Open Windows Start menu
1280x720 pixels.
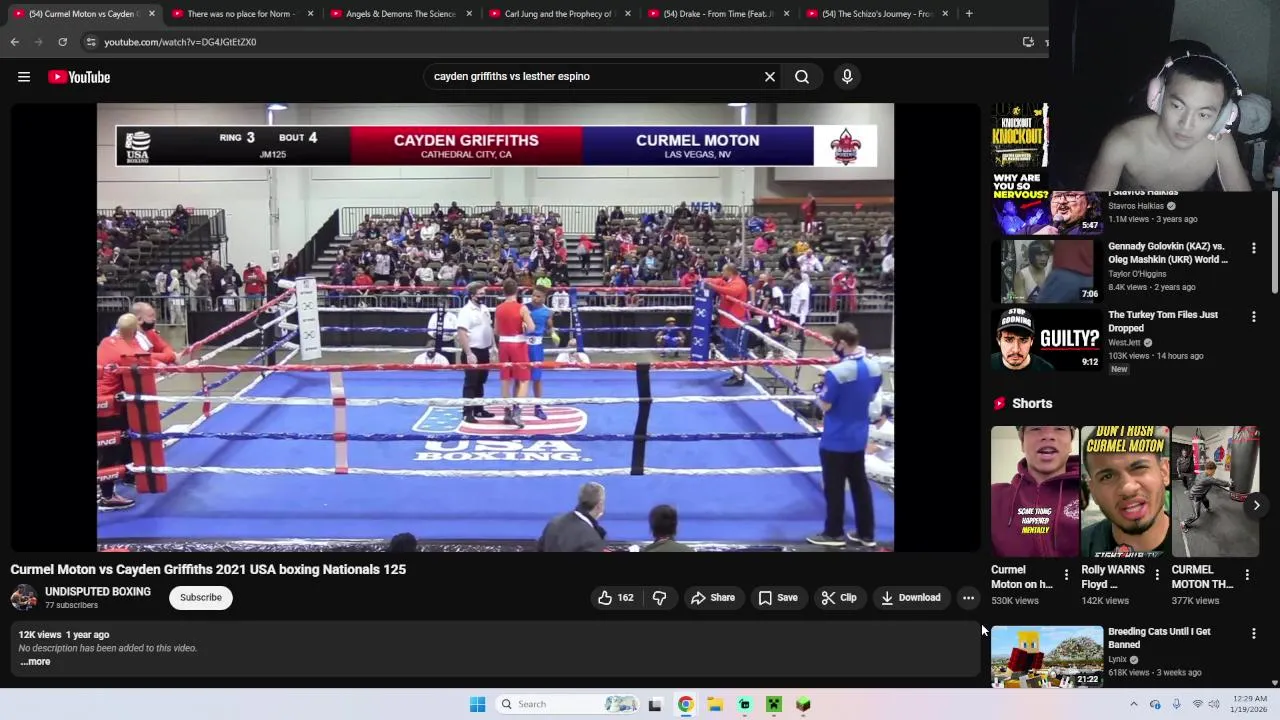tap(477, 704)
